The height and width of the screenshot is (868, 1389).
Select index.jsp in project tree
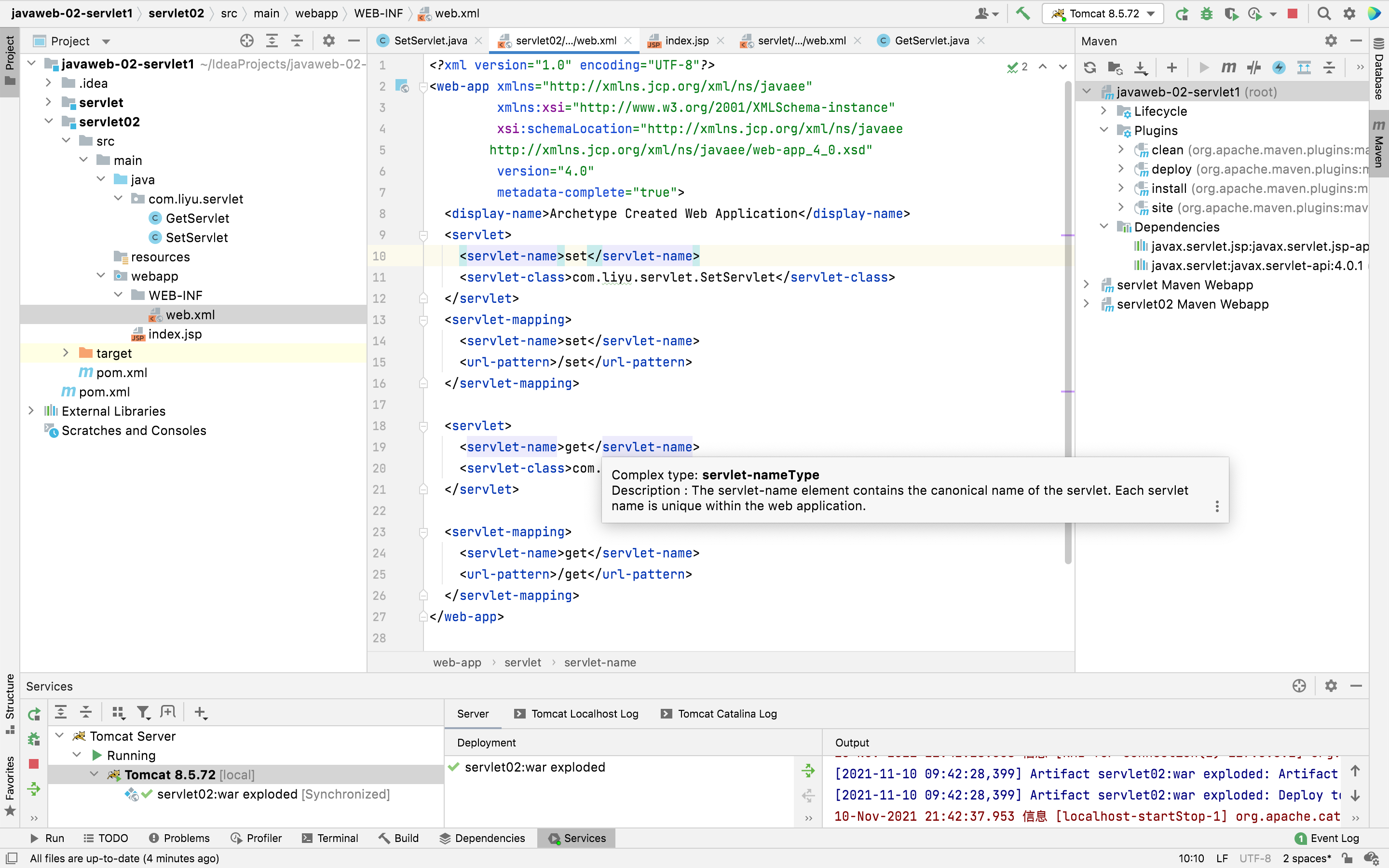pos(175,334)
